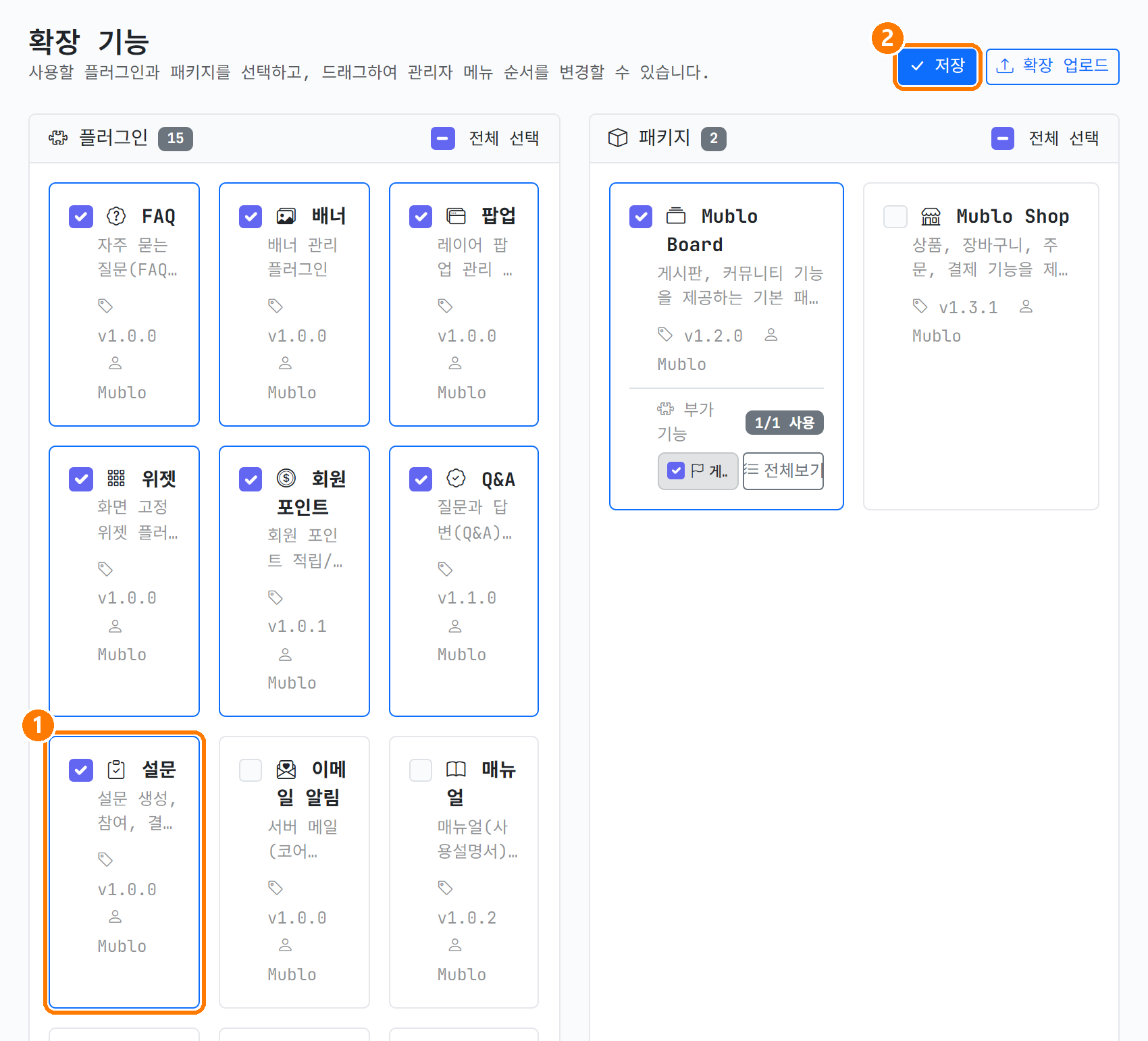Click the 위젯 grid icon
The image size is (1148, 1041).
tap(116, 479)
